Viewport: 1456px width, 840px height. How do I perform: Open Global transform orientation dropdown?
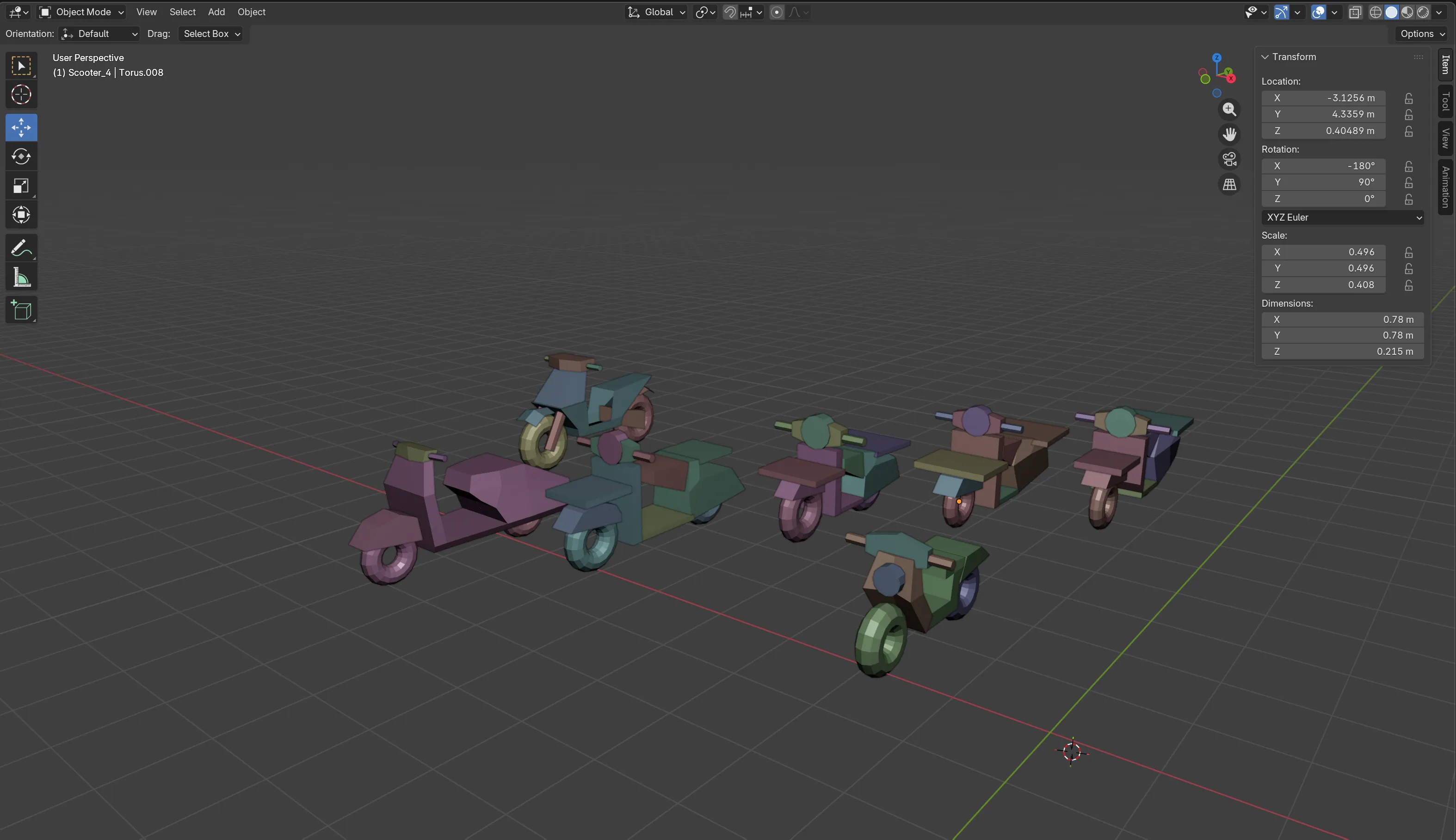pos(656,12)
